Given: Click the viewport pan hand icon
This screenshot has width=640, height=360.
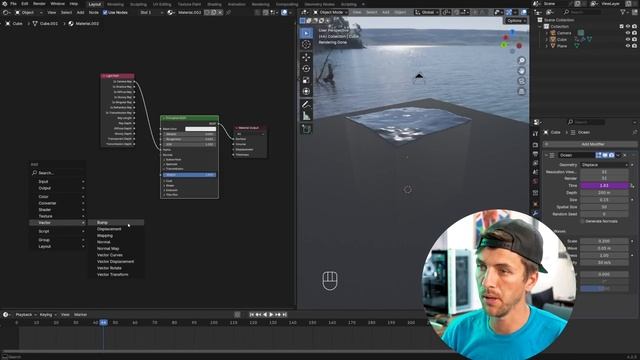Looking at the screenshot, I should [521, 71].
